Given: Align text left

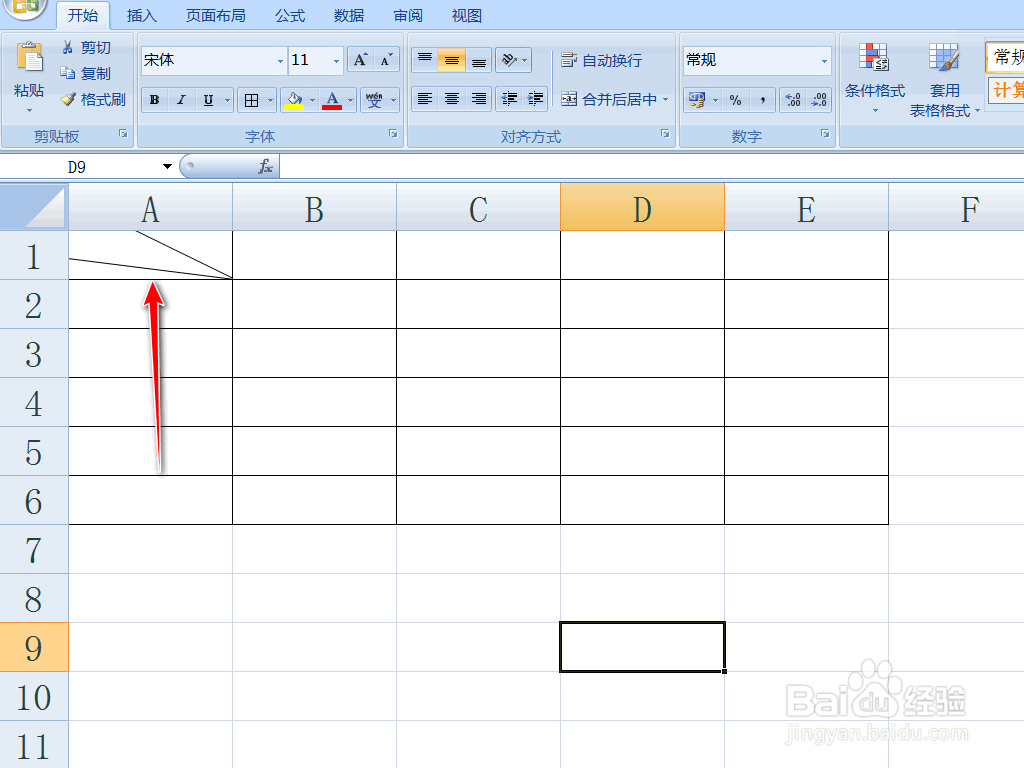Looking at the screenshot, I should (x=424, y=99).
